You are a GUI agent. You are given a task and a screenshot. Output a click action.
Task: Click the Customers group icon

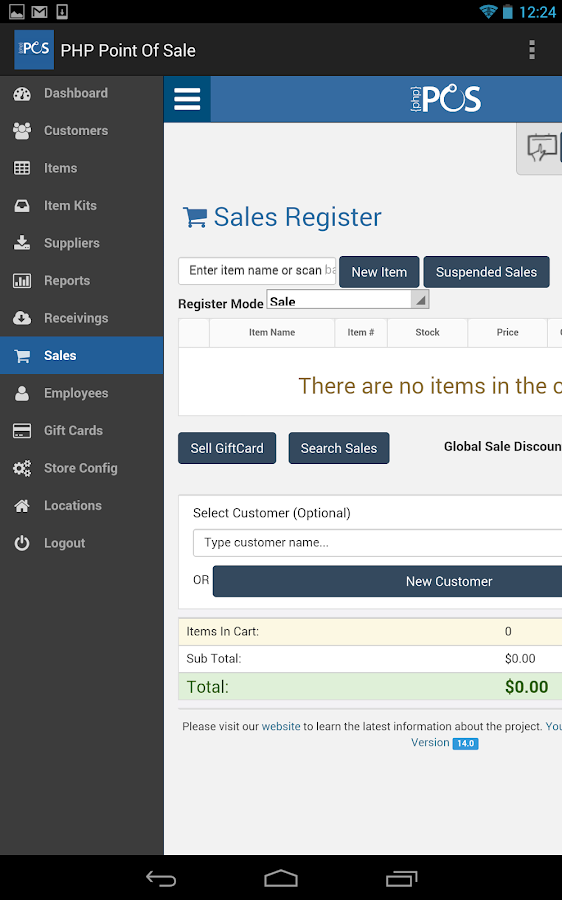coord(22,131)
